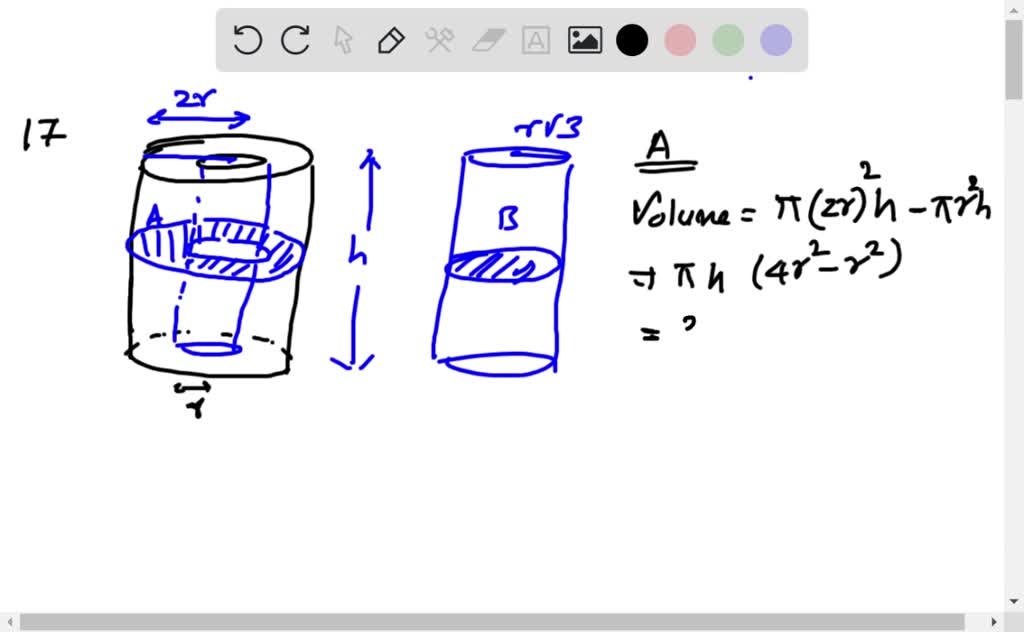The image size is (1024, 632).
Task: Click the scroll-up arrow on the right scrollbar
Action: click(1015, 8)
